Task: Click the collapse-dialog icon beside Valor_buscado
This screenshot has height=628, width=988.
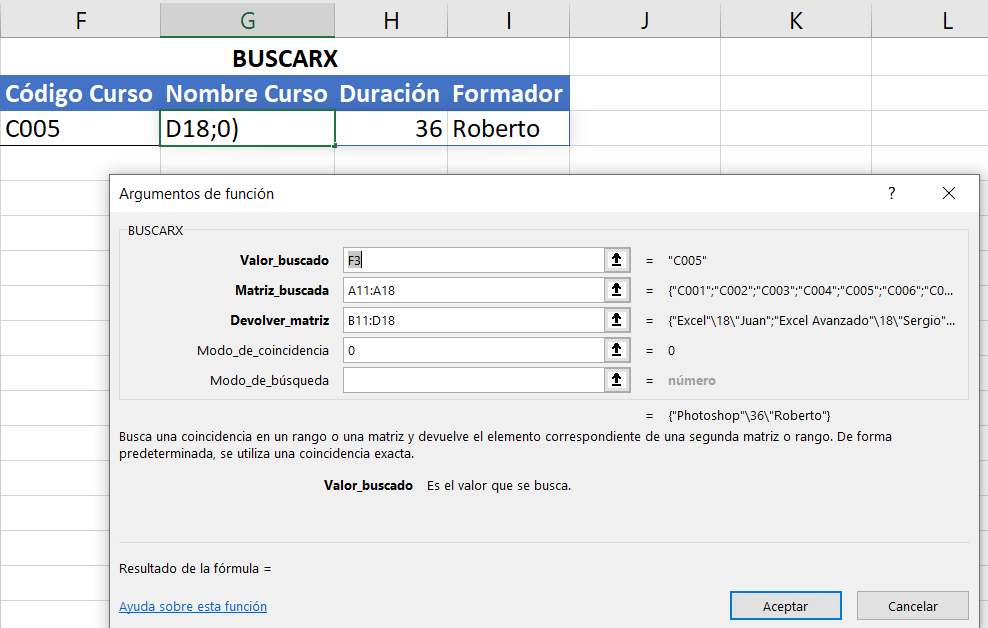Action: click(617, 260)
